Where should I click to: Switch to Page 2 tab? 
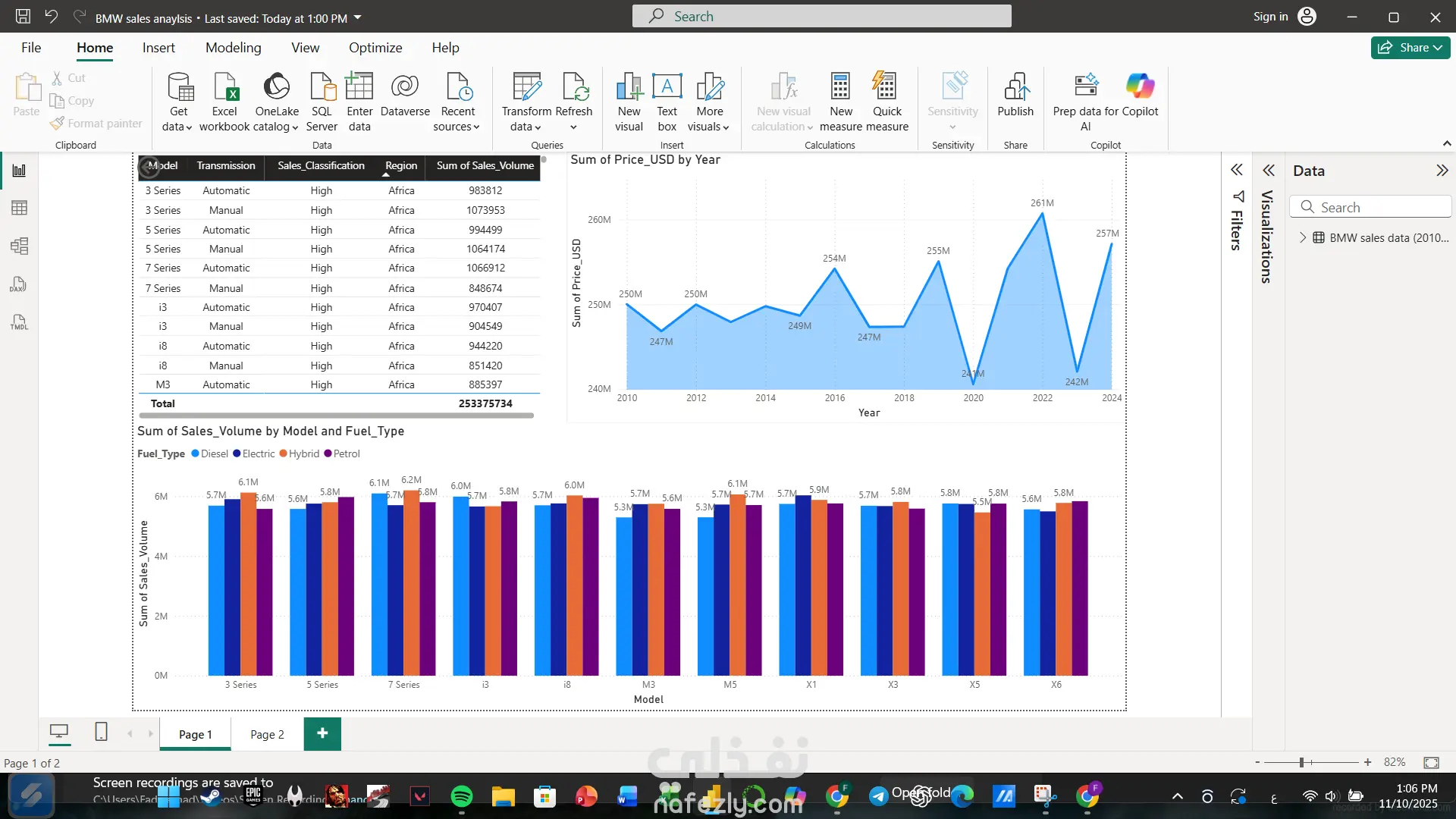(x=267, y=734)
